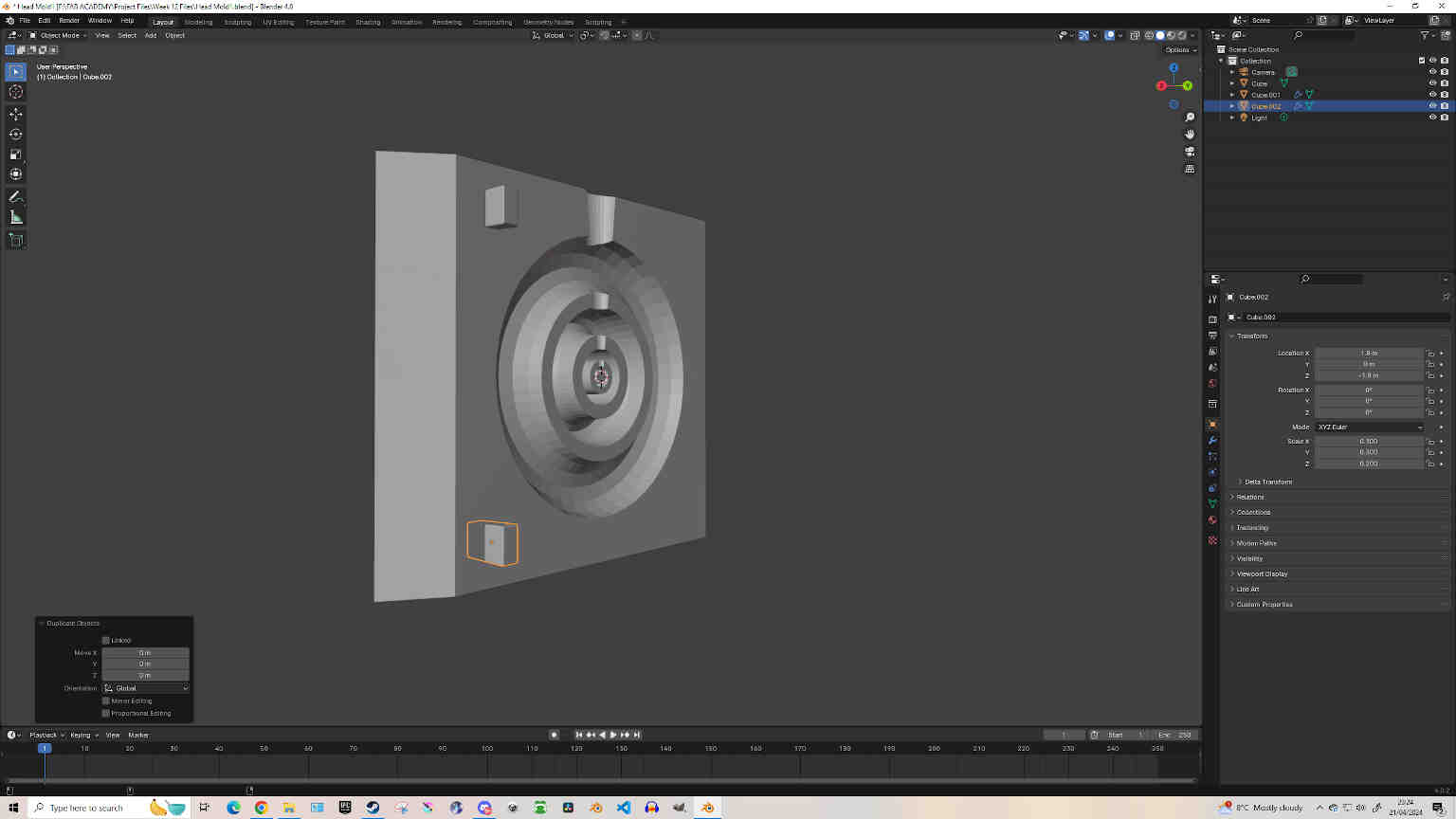Open the Render menu

pyautogui.click(x=69, y=20)
